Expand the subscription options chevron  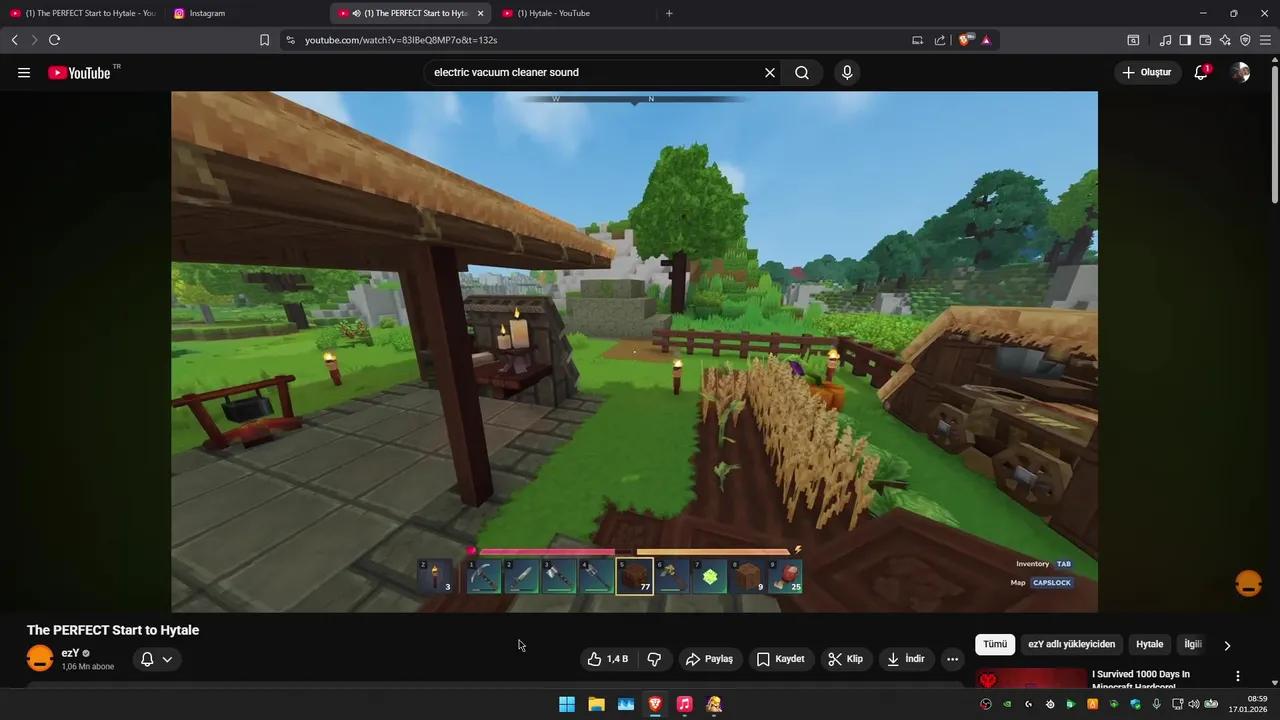[167, 659]
